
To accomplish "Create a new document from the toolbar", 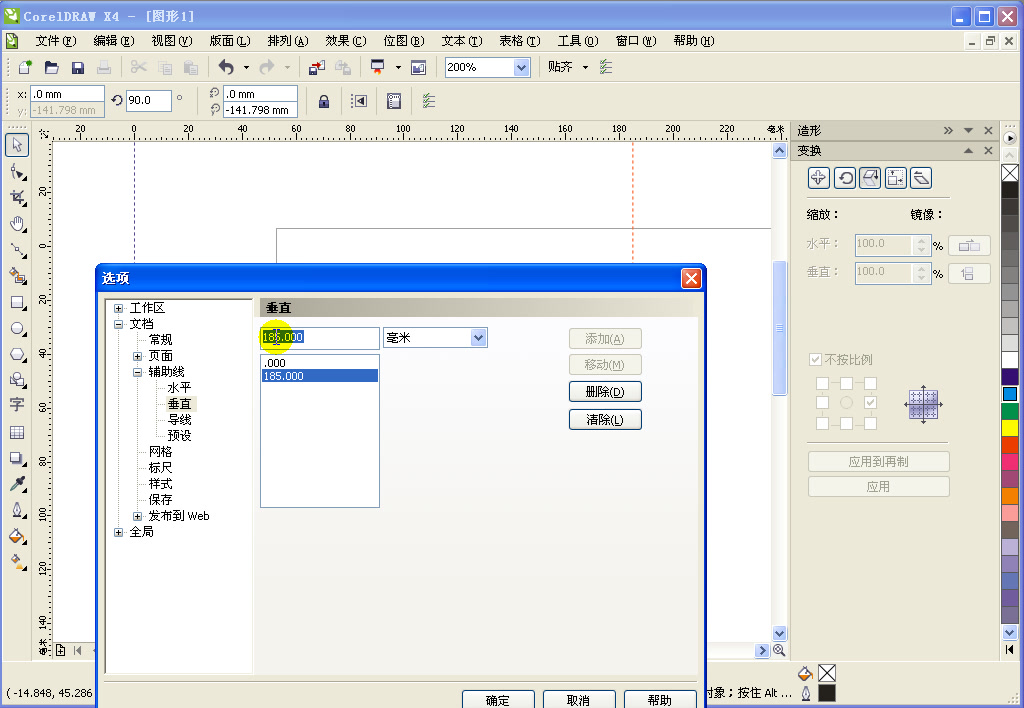I will coord(25,67).
